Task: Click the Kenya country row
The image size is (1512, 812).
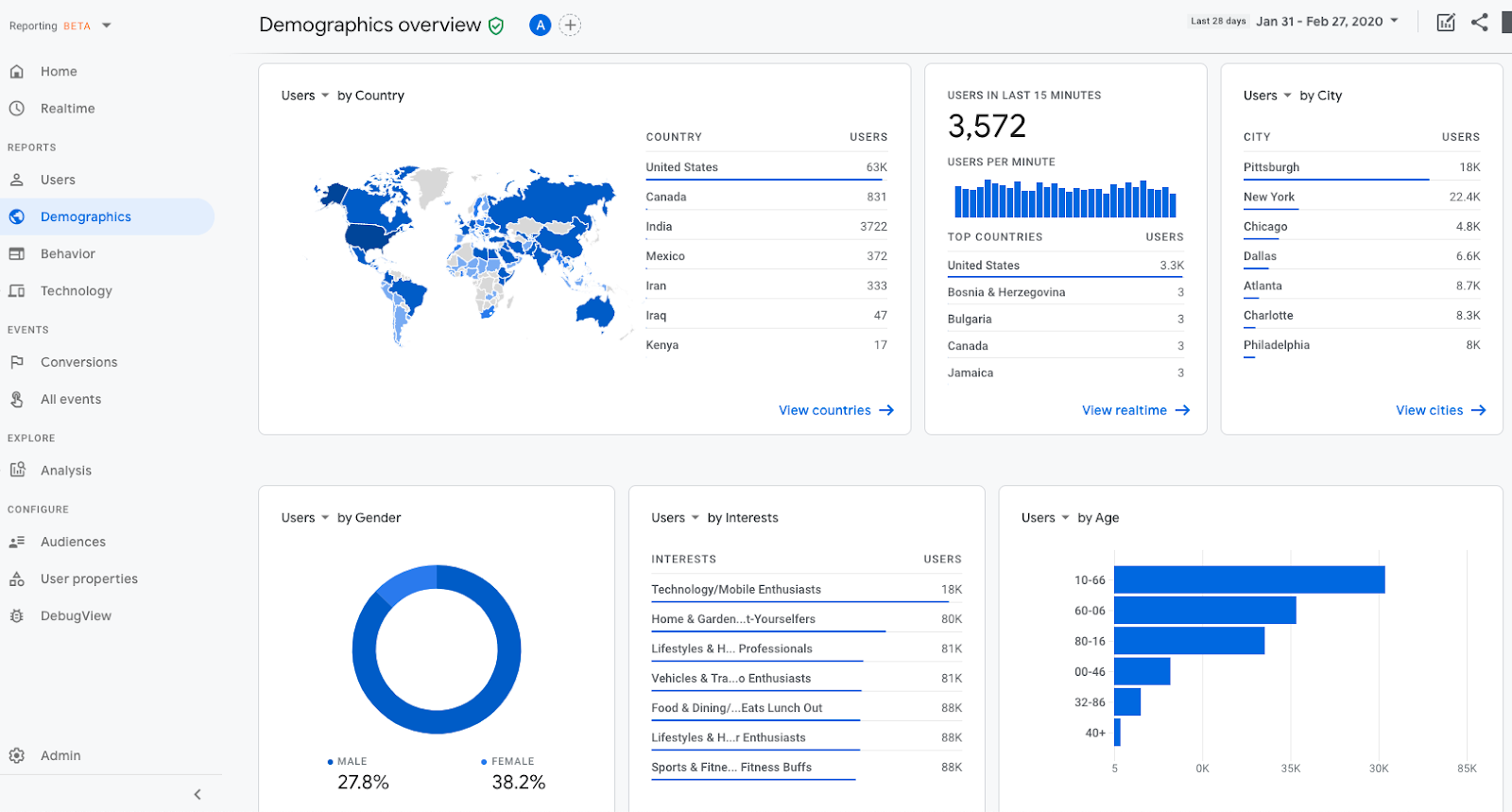Action: point(766,345)
